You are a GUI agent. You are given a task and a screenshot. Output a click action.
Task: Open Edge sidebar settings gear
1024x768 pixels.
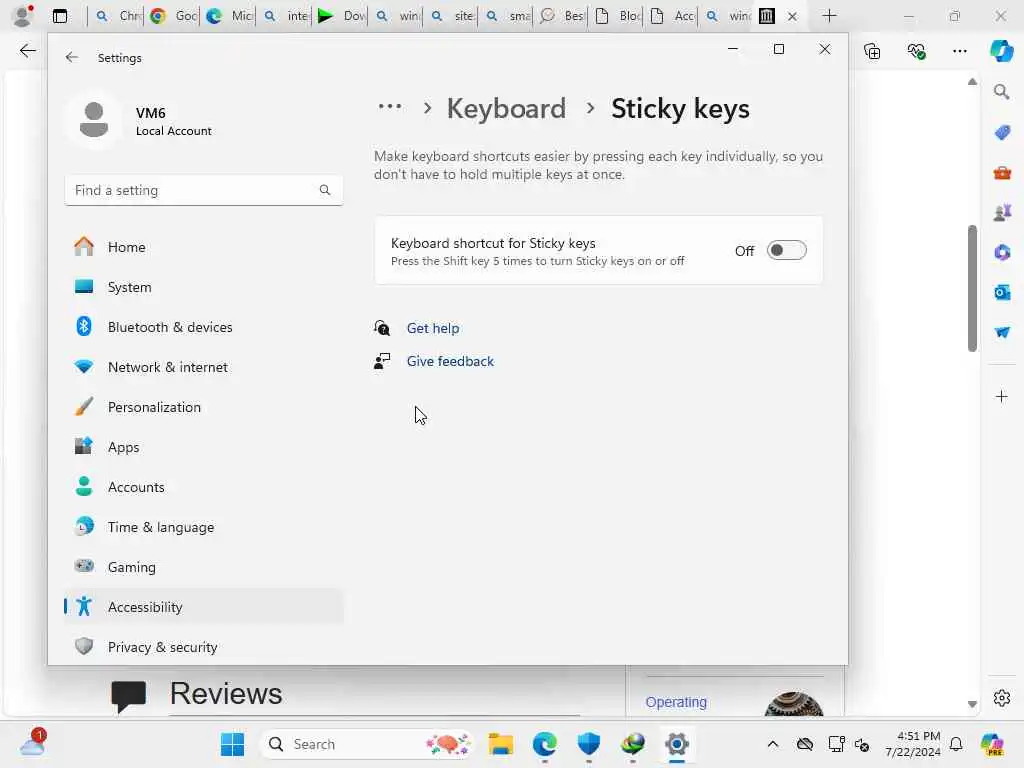click(1002, 698)
